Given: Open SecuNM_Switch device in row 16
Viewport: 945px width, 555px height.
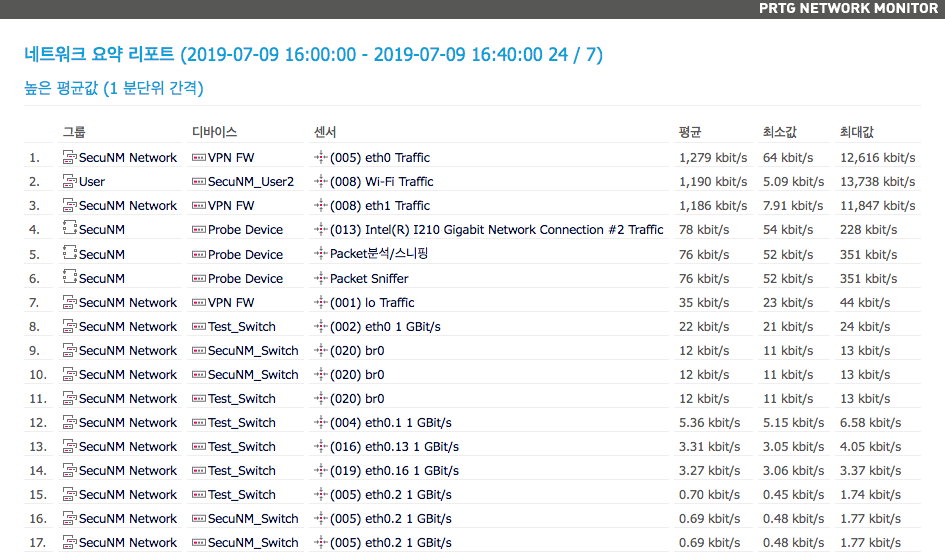Looking at the screenshot, I should (x=253, y=519).
